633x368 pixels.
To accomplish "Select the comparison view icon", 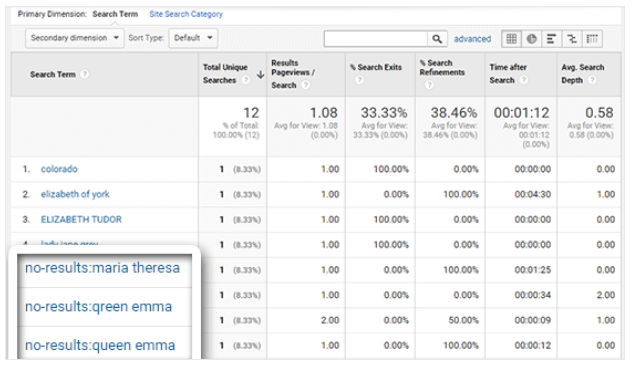I will point(572,39).
